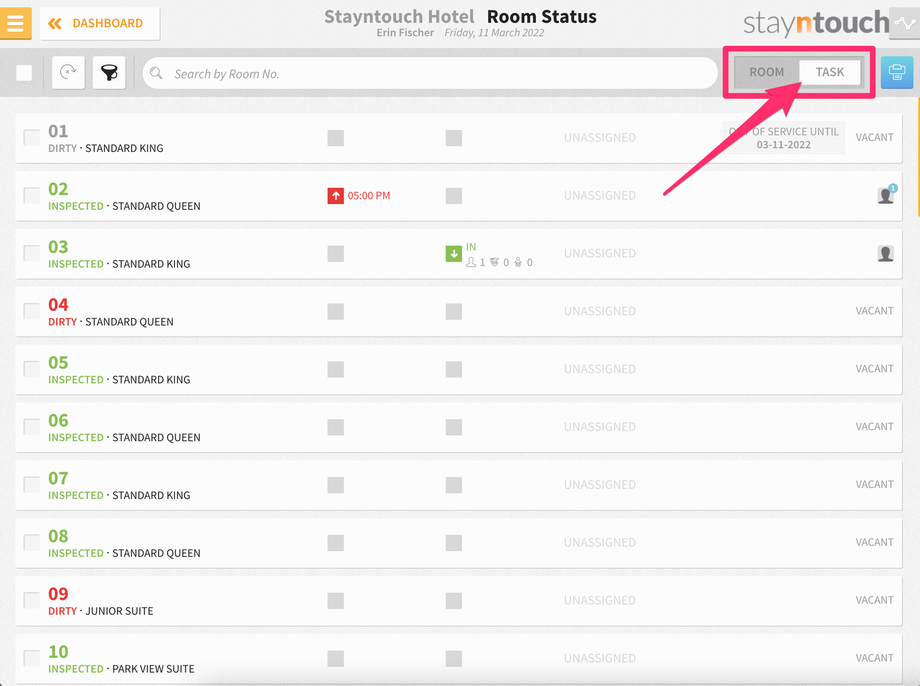The width and height of the screenshot is (920, 686).
Task: Click UNASSIGNED in room 01 row
Action: (600, 138)
